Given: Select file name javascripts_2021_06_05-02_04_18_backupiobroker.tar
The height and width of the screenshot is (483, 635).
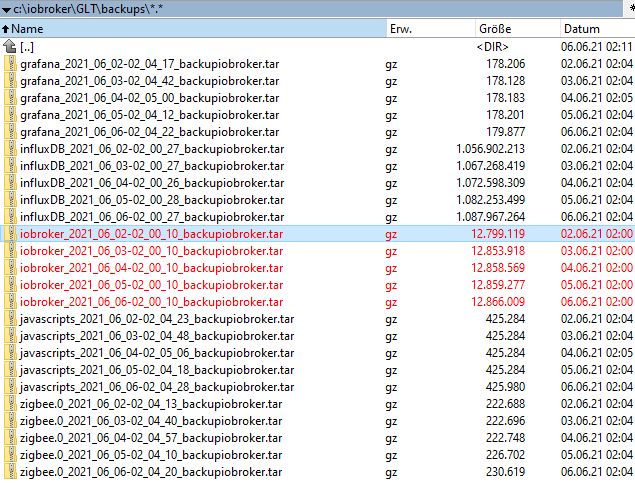Looking at the screenshot, I should pos(157,370).
